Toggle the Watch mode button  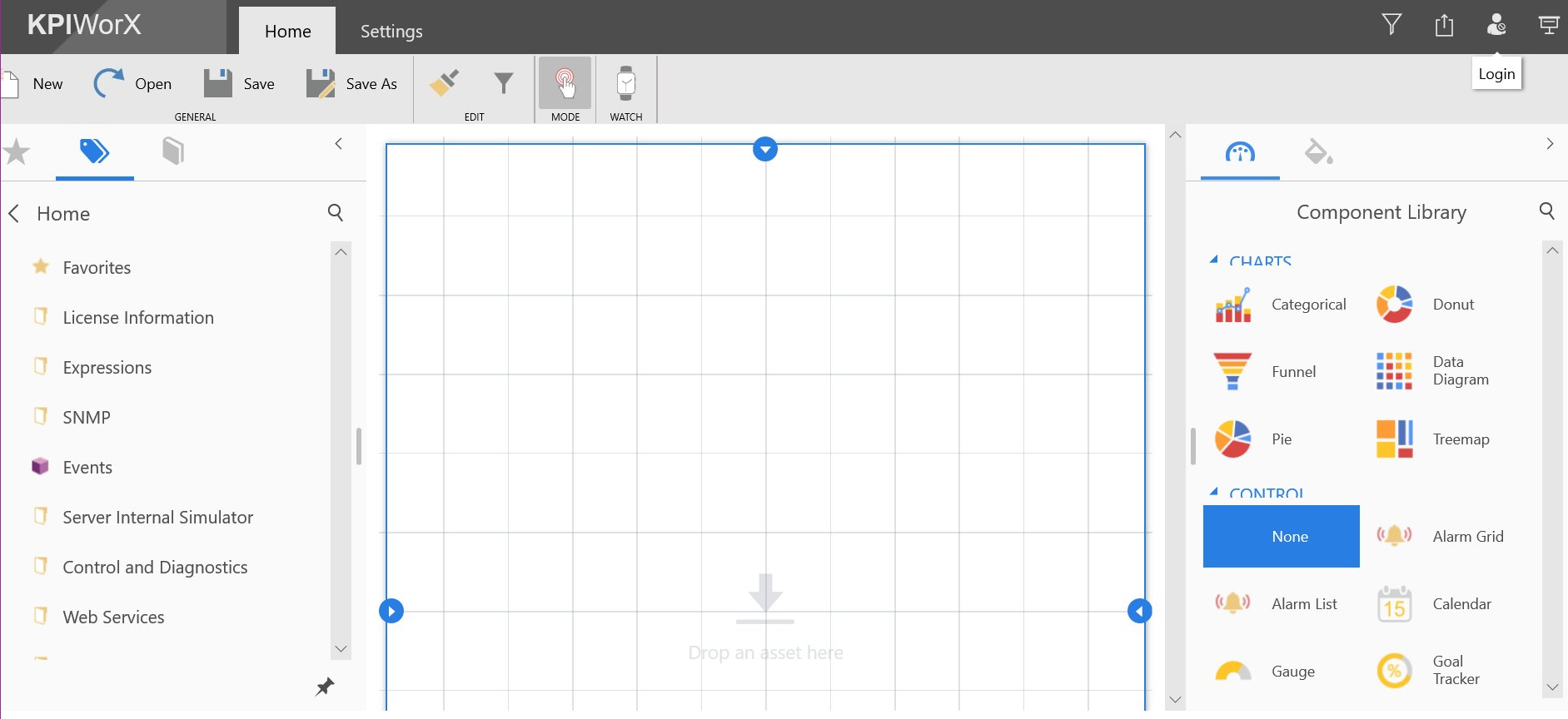[625, 83]
